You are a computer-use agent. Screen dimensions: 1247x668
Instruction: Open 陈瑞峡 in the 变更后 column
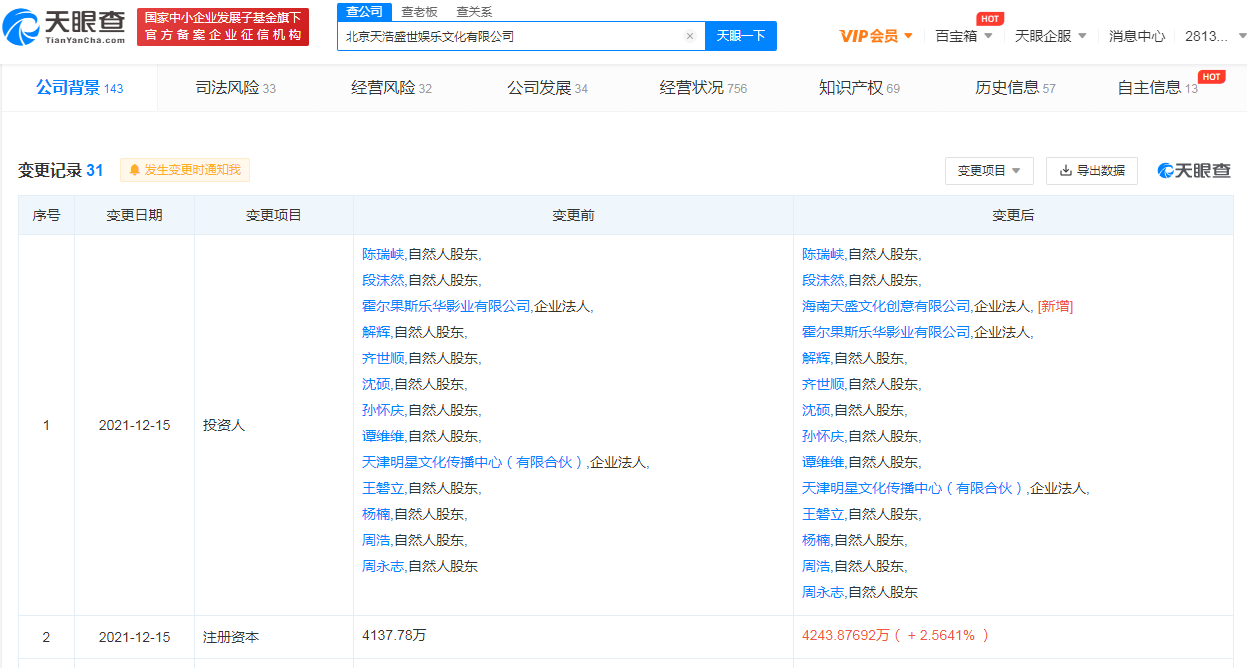[823, 254]
